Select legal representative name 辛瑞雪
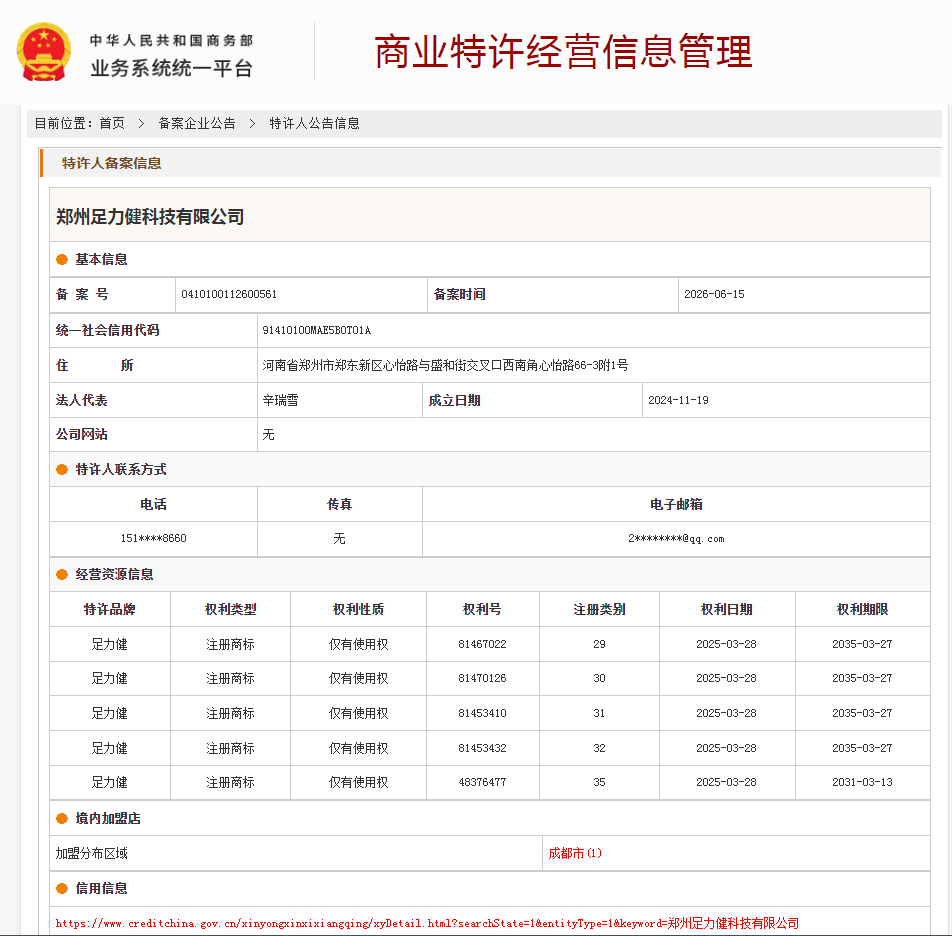This screenshot has height=936, width=952. point(280,401)
